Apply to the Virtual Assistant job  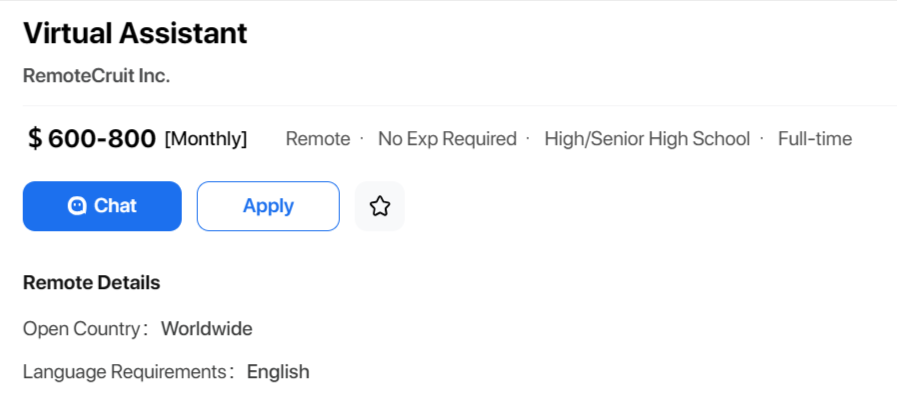[x=268, y=206]
